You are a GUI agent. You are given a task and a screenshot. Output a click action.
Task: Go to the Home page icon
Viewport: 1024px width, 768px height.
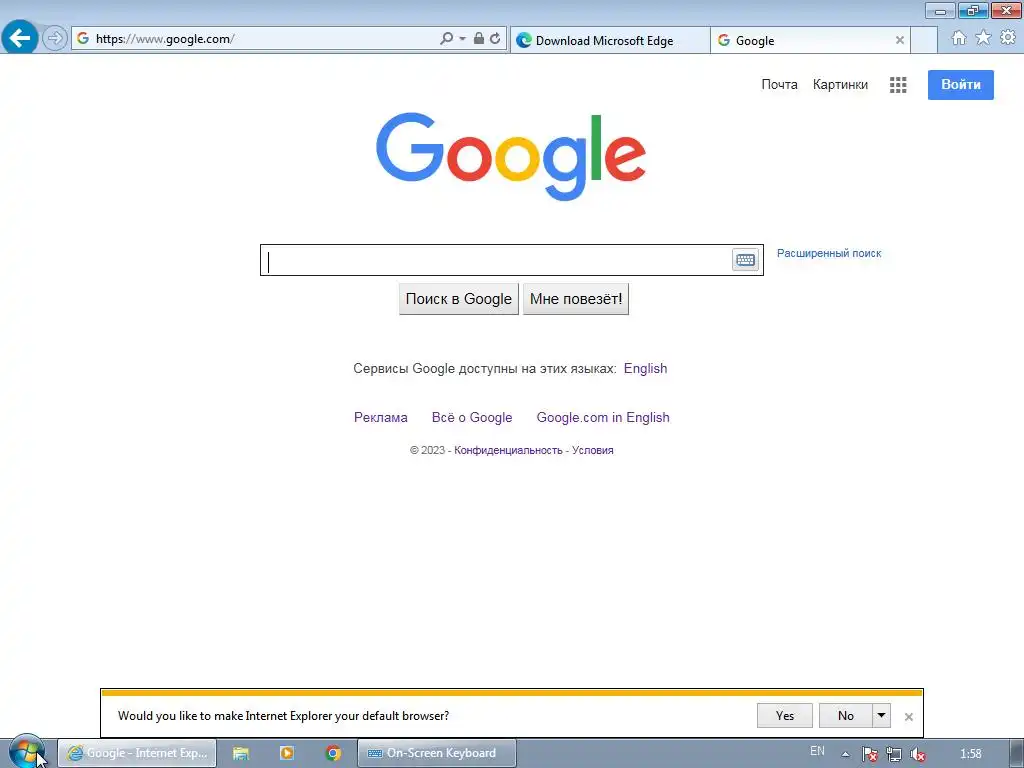click(x=959, y=38)
